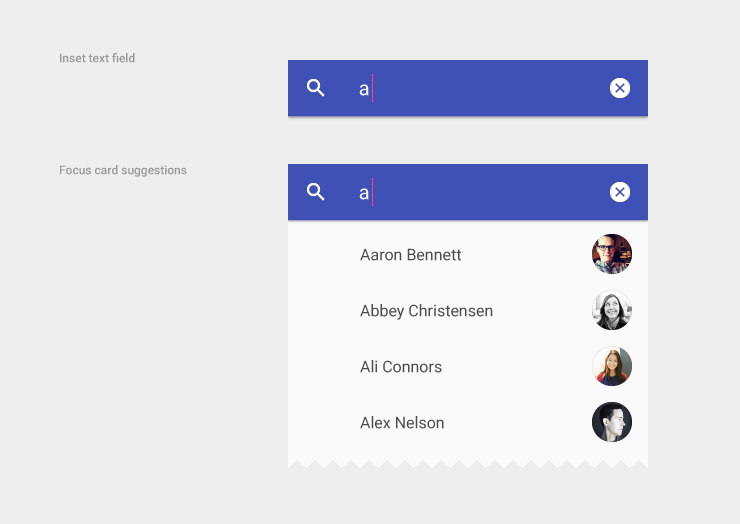Pick the Ali Connors suggestion name
Screen dimensions: 740x524
click(400, 367)
